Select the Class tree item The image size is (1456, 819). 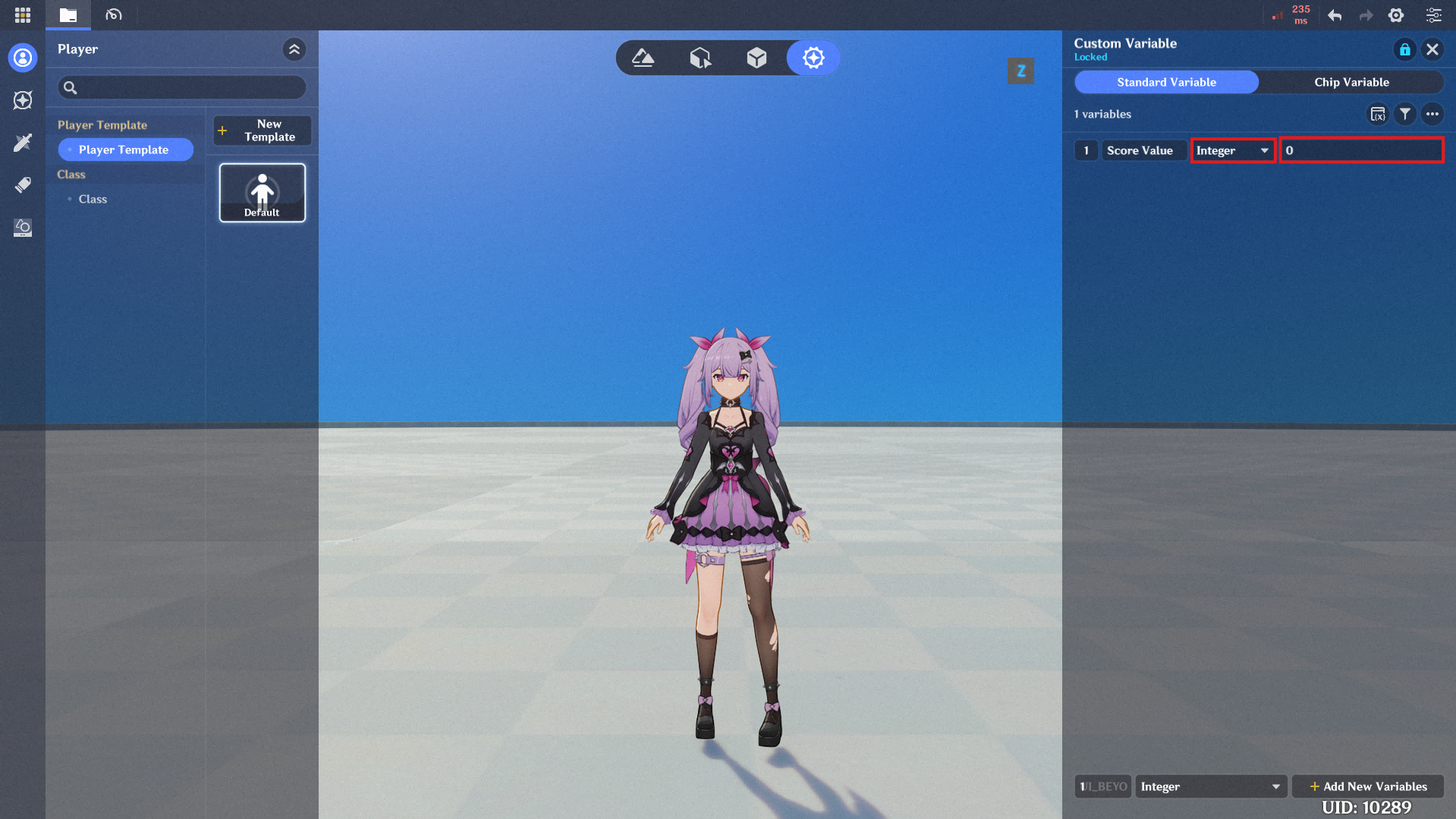93,199
